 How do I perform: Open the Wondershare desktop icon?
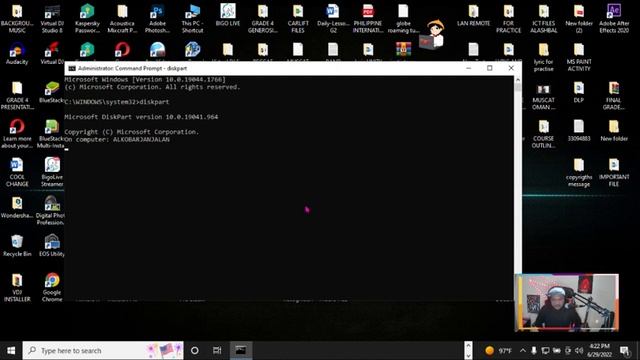coord(17,207)
